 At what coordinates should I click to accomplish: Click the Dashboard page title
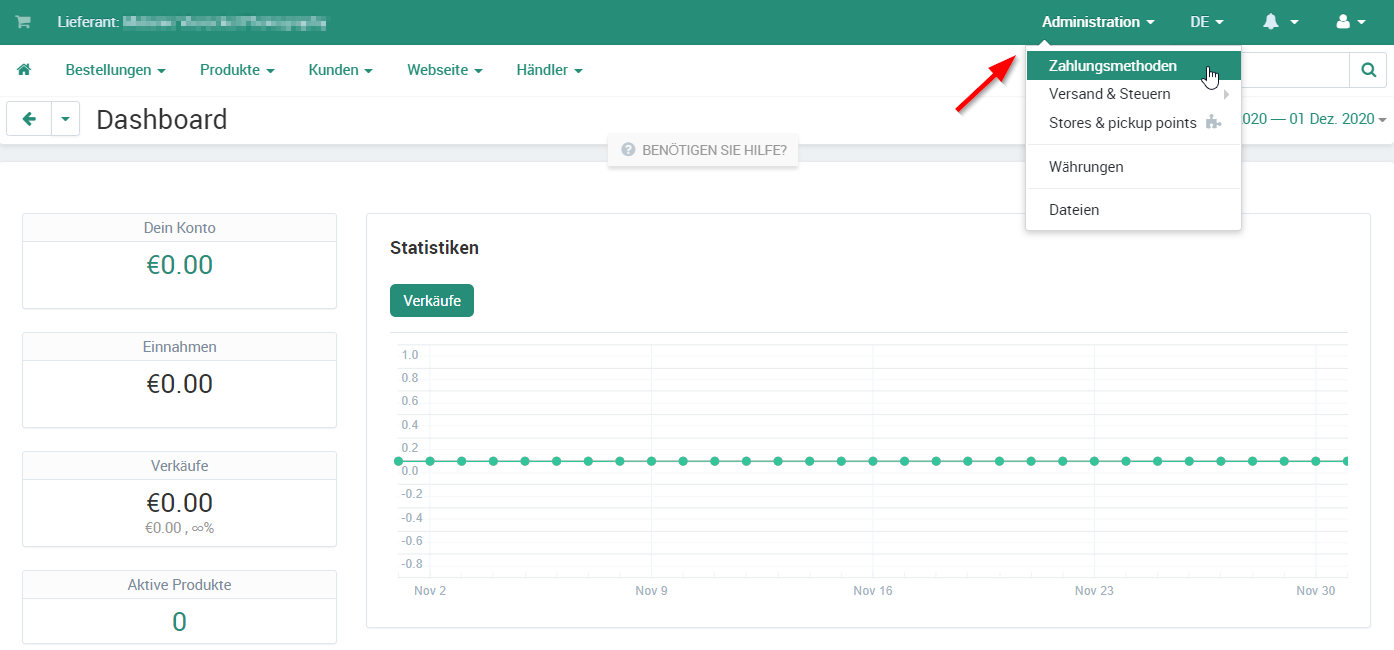pos(162,120)
